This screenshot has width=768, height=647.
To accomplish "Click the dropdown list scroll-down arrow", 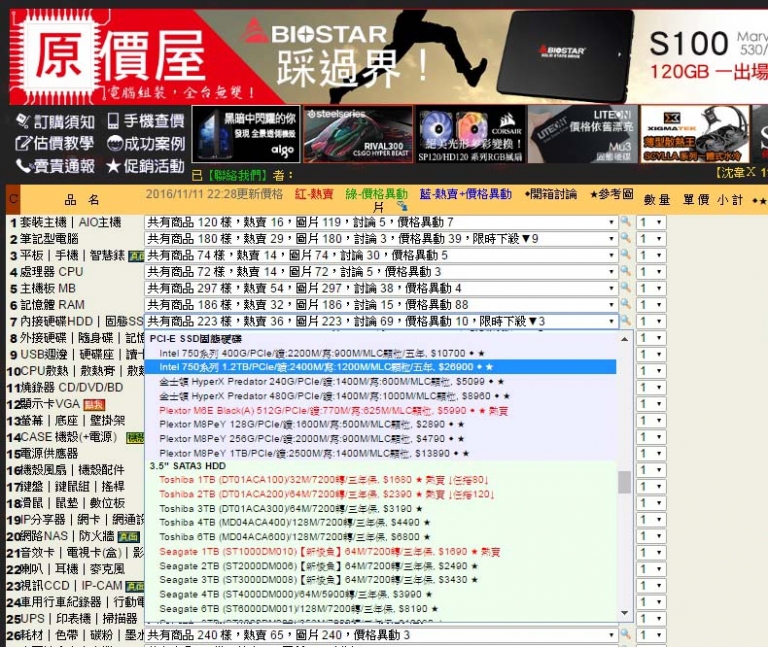I will tap(624, 613).
